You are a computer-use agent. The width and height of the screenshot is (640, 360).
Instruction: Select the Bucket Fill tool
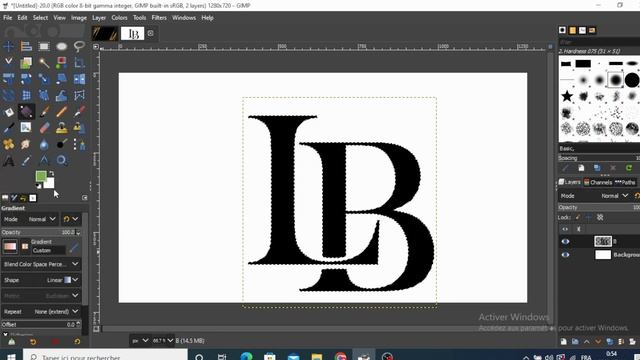click(x=8, y=111)
